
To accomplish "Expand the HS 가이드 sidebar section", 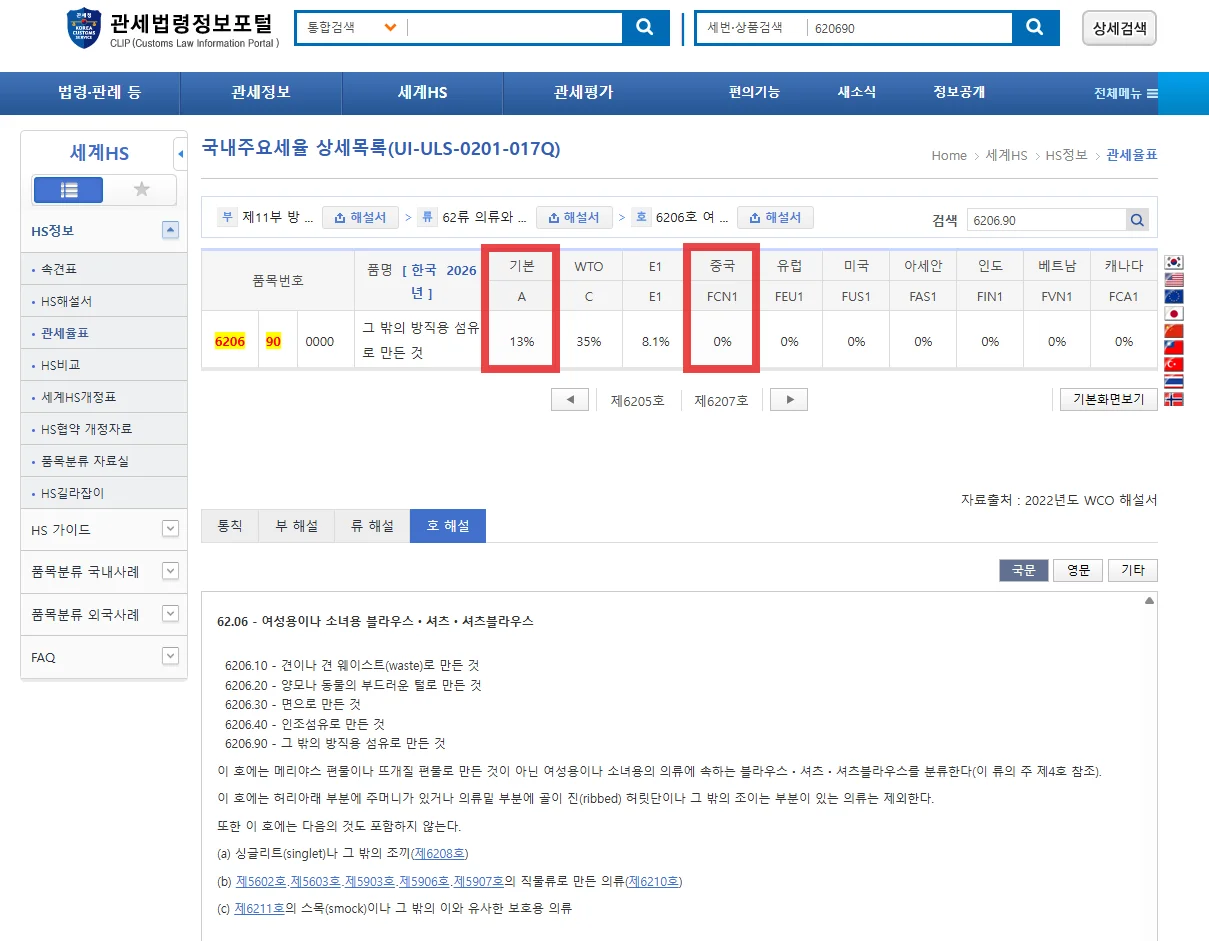I will click(170, 529).
